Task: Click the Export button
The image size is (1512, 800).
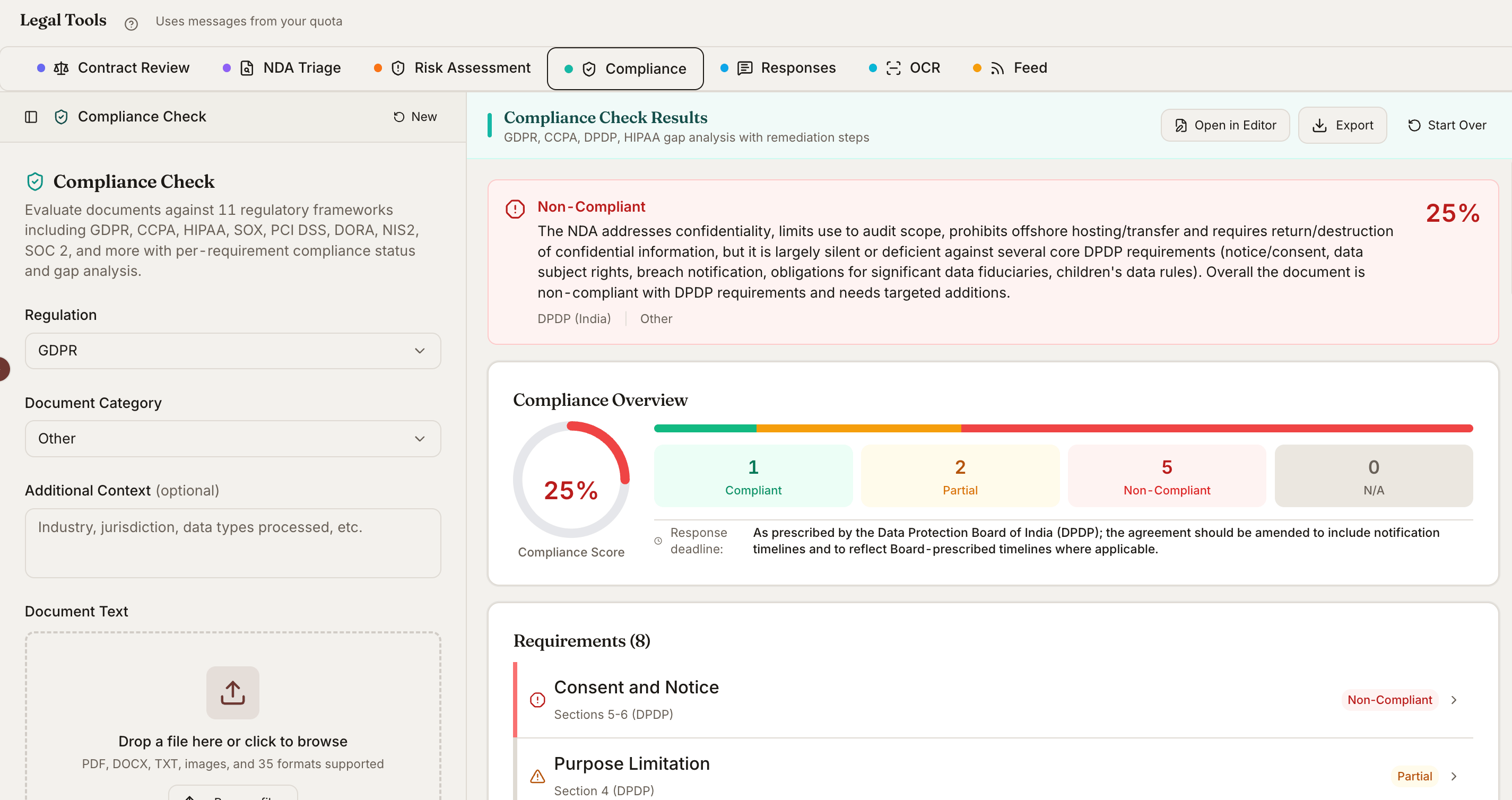Action: coord(1342,125)
